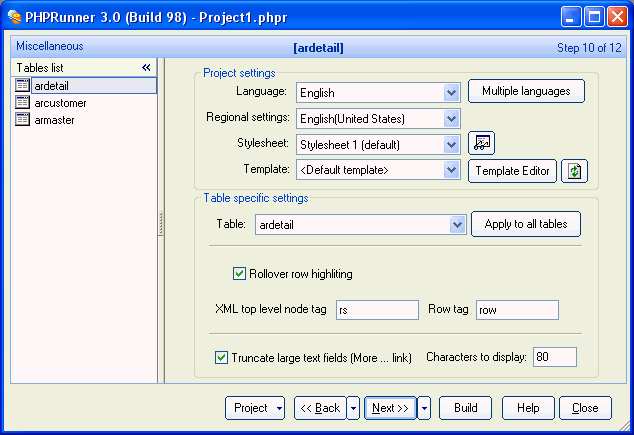Click the vertical splitter grip beside Tables list
Screen dimensions: 634x435
pos(161,223)
